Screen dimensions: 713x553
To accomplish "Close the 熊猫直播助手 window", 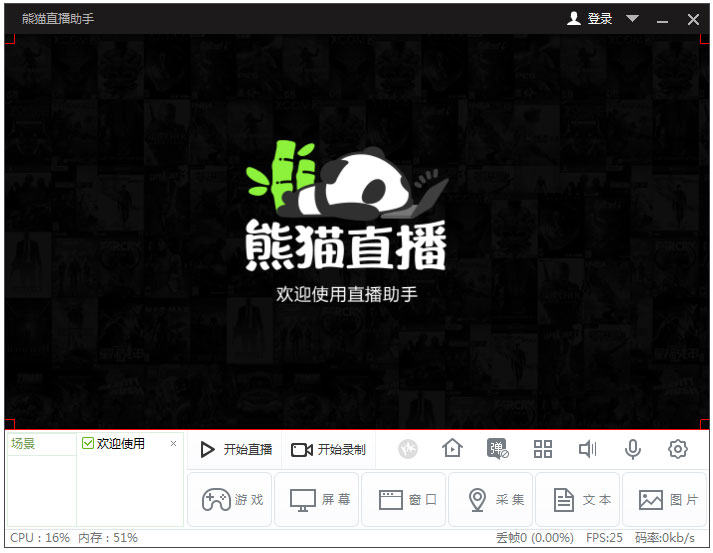I will pos(693,19).
